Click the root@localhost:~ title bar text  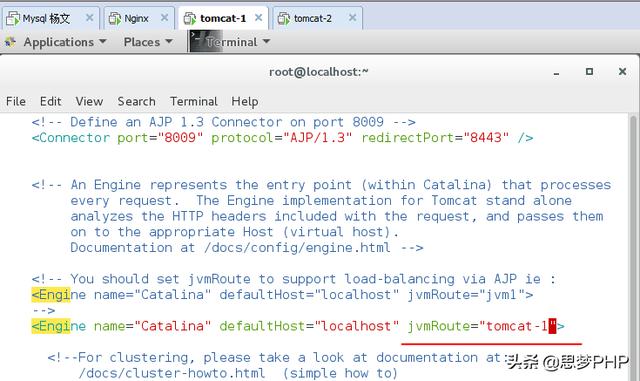tap(319, 72)
